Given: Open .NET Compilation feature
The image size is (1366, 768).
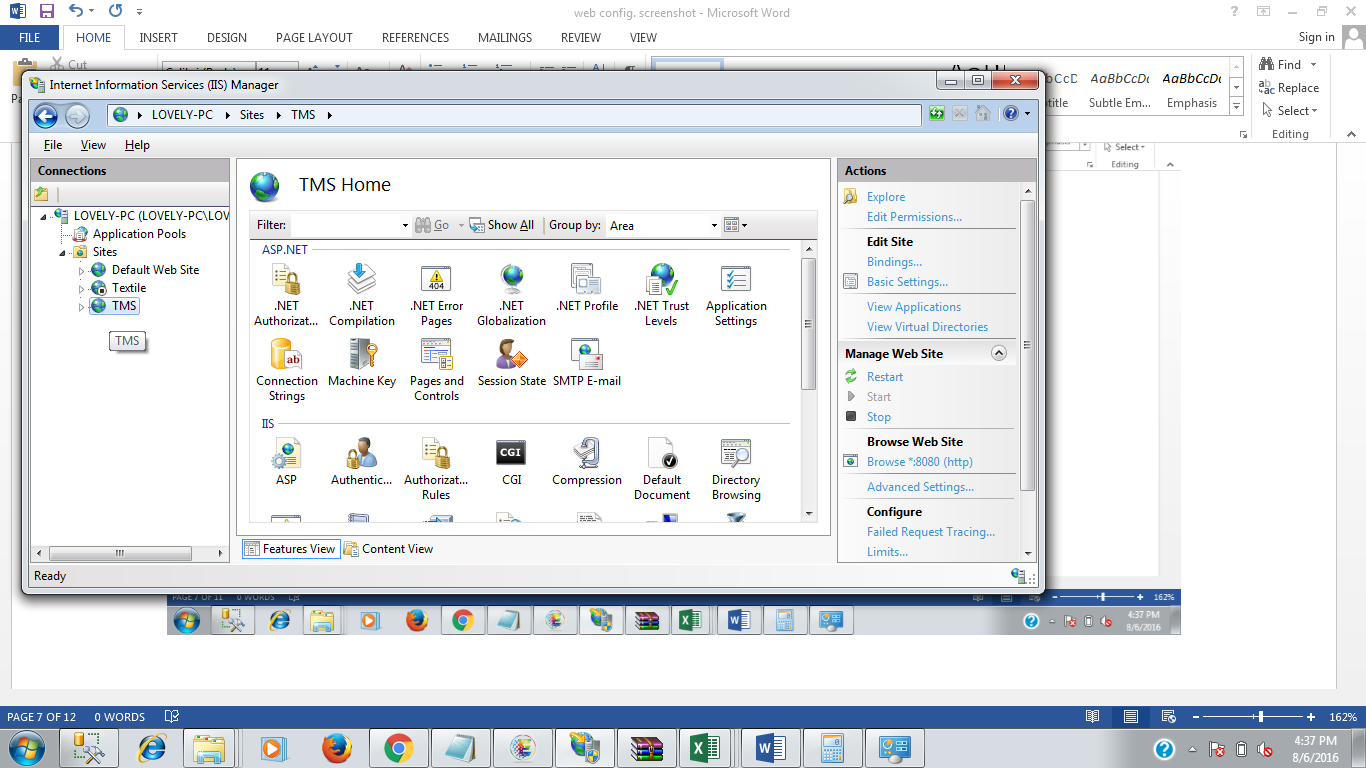Looking at the screenshot, I should coord(361,295).
